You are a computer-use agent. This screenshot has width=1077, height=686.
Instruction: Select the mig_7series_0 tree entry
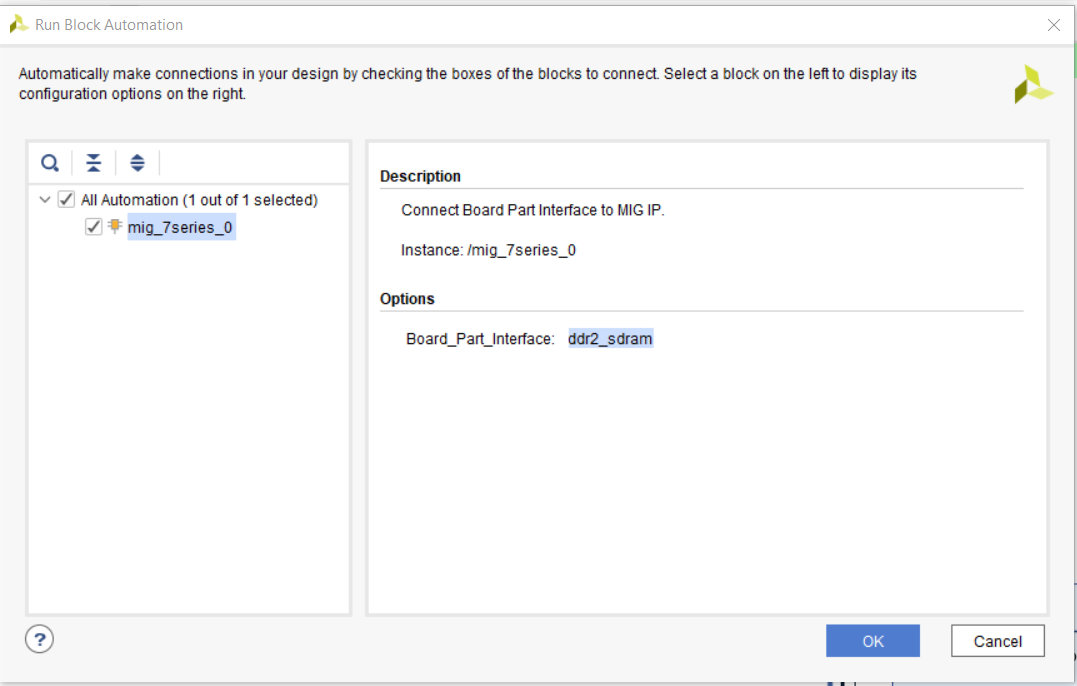click(181, 228)
